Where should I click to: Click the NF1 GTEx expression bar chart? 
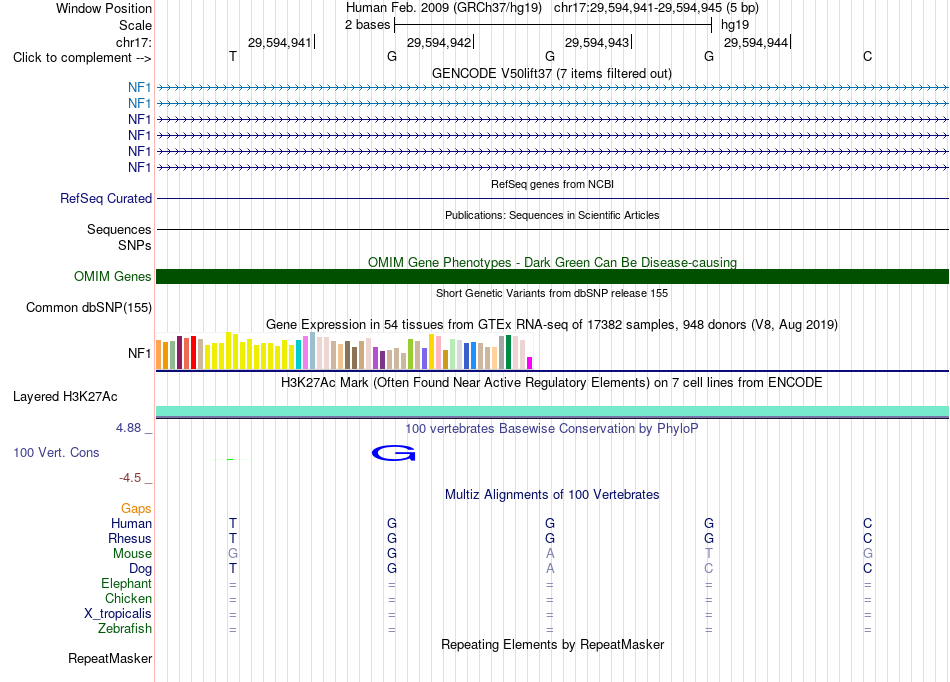pos(344,351)
